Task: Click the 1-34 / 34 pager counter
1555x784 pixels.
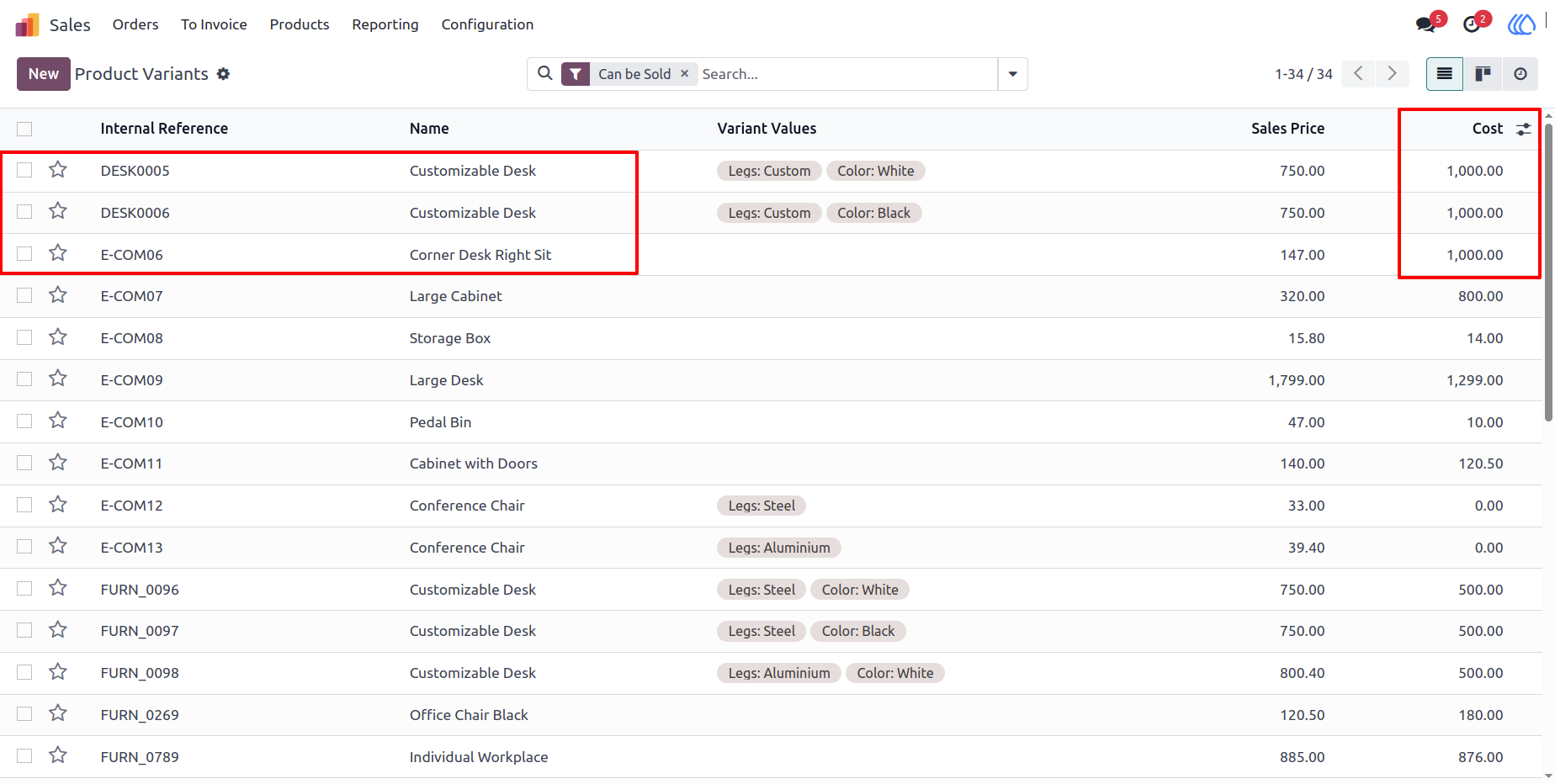Action: [1303, 74]
